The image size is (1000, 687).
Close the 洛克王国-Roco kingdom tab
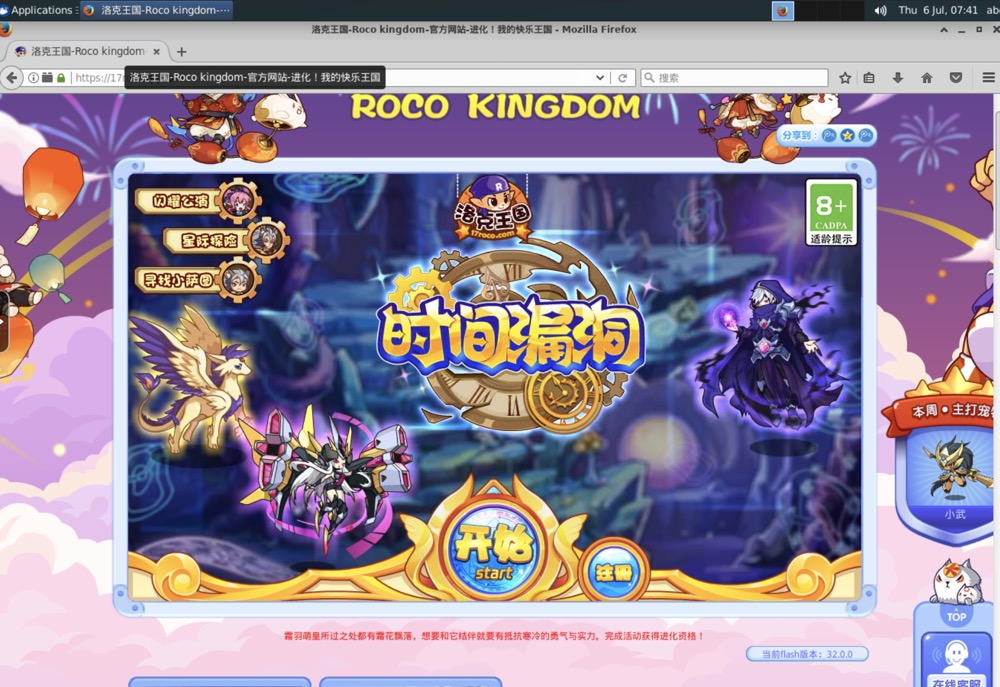pyautogui.click(x=156, y=52)
